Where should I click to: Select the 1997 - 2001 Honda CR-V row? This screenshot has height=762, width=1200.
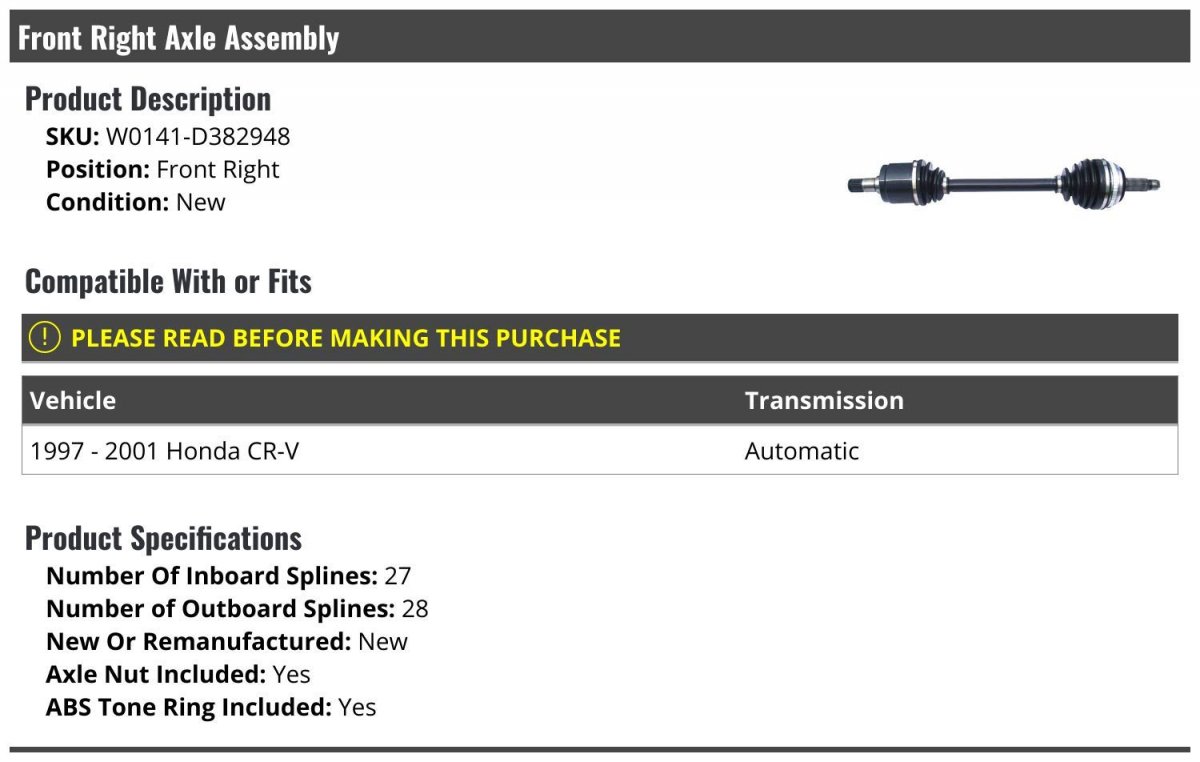165,451
